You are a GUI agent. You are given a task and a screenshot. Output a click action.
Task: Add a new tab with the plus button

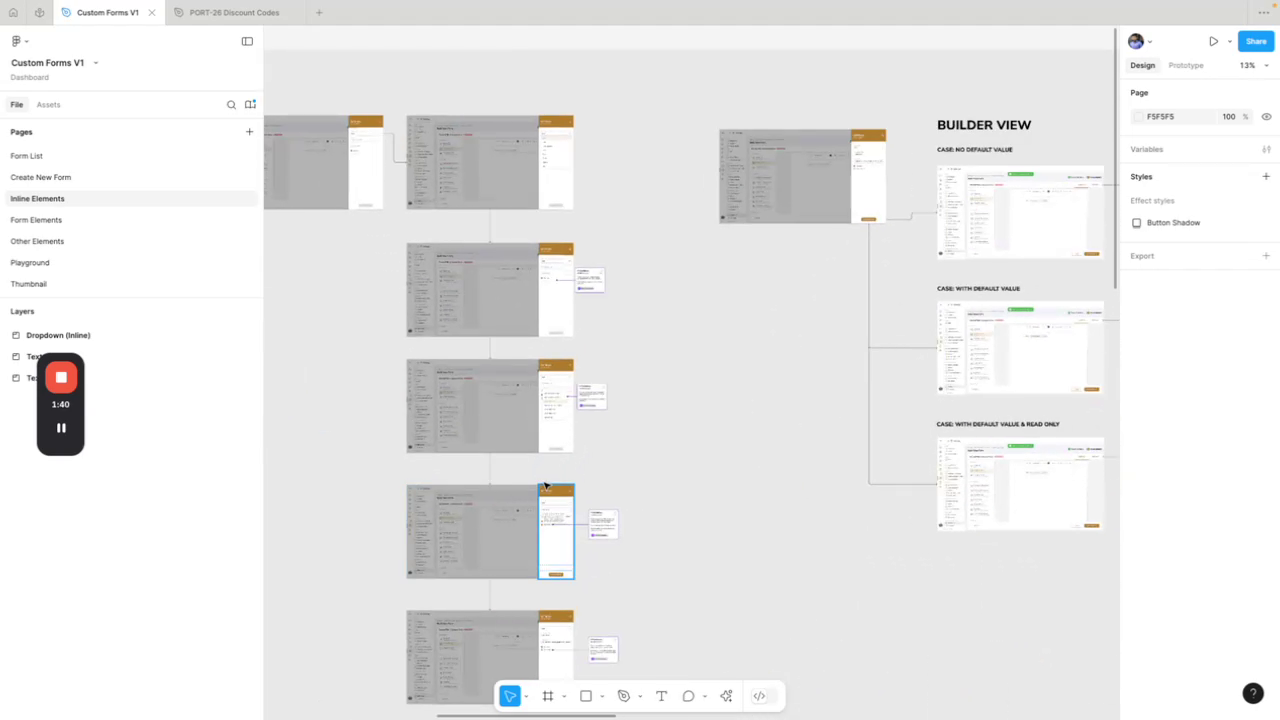pyautogui.click(x=319, y=13)
